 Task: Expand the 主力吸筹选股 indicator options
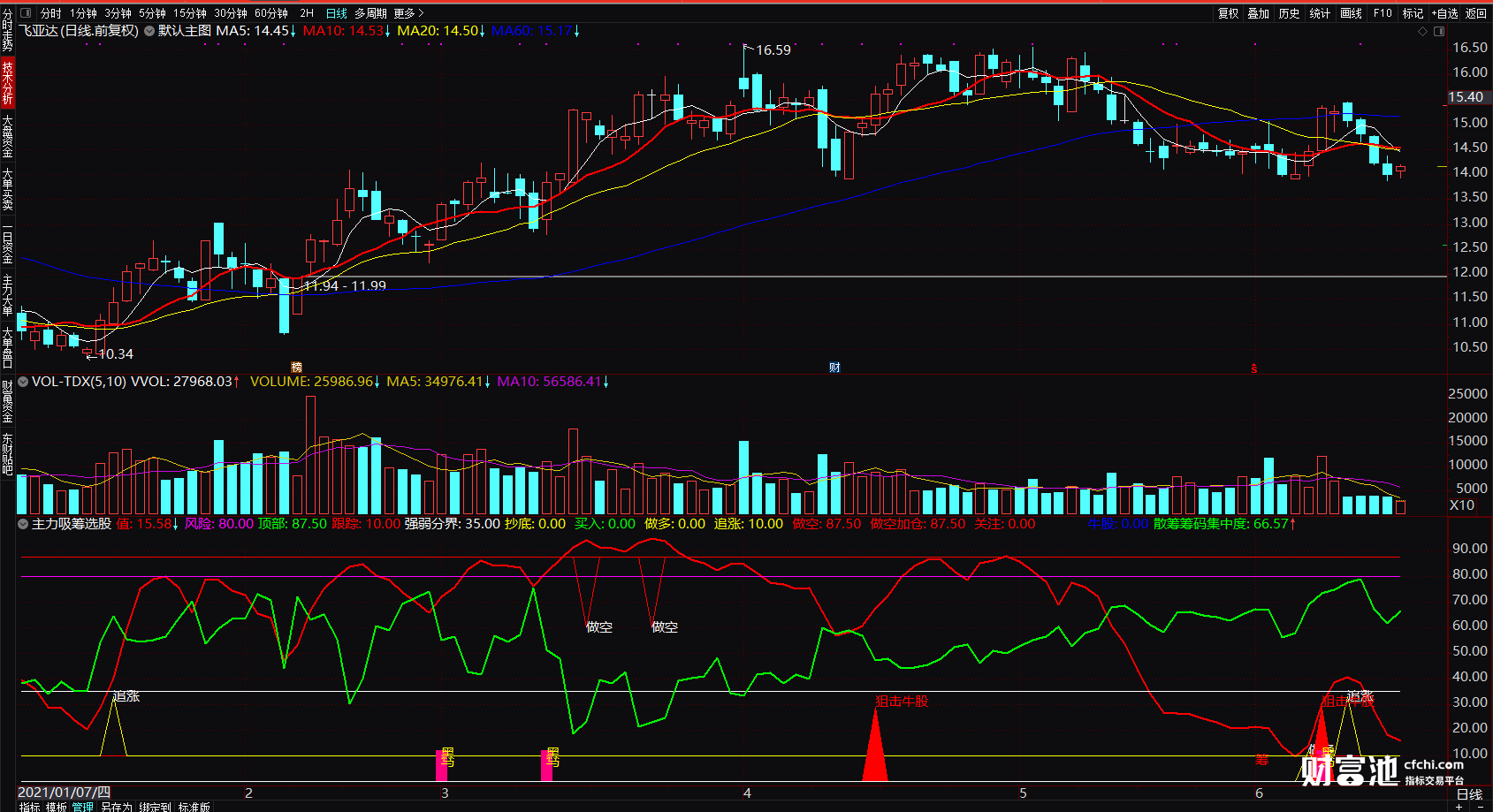(24, 524)
